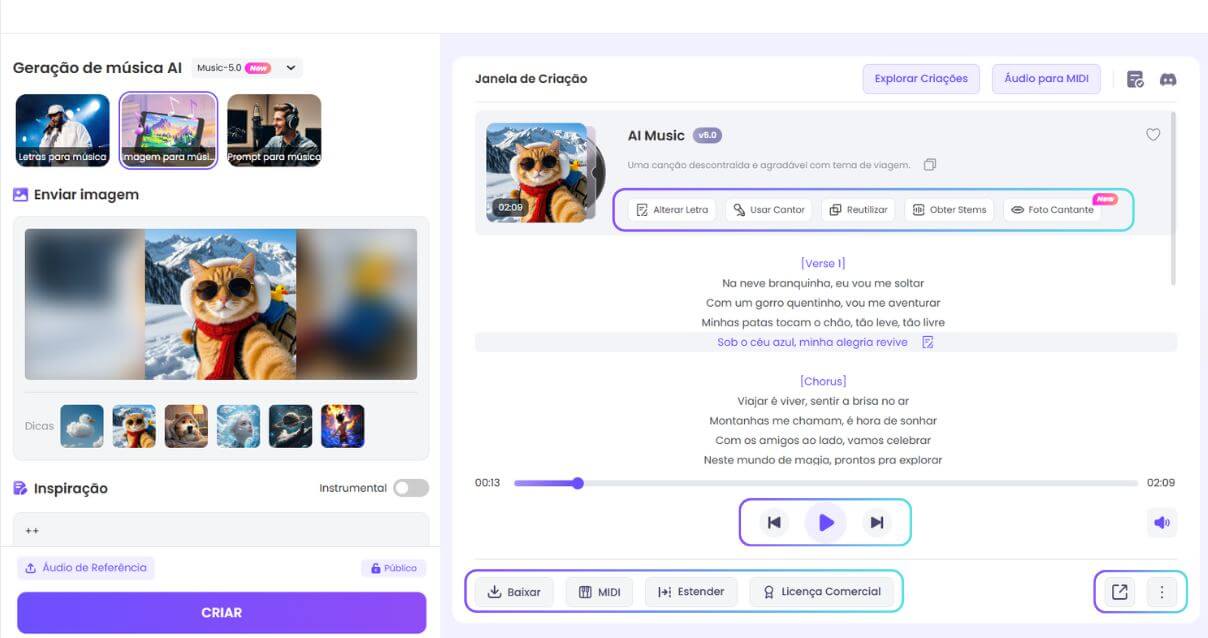Favorite the AI Music track with the heart
1208x638 pixels.
click(1153, 134)
